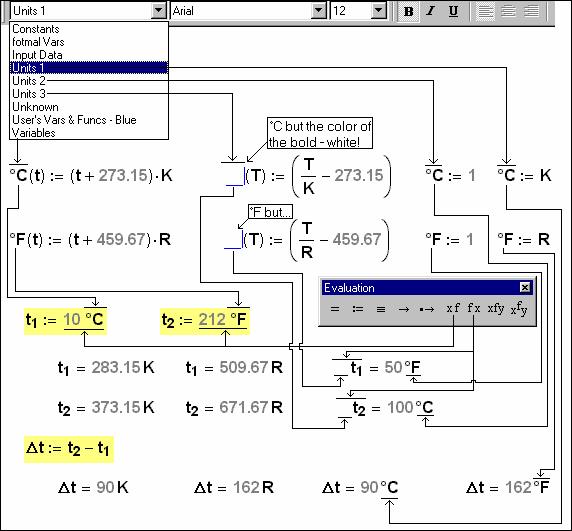Click global definition triple-bar operator icon

(381, 309)
